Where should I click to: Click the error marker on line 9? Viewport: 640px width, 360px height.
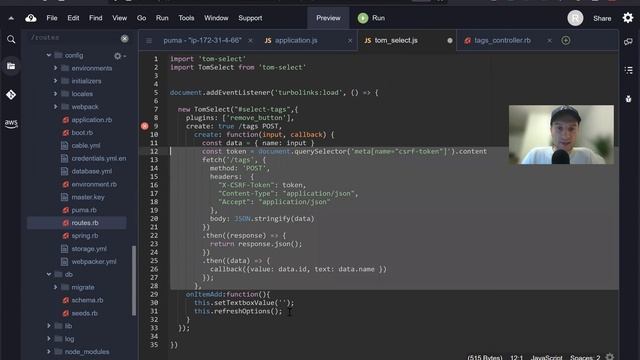pos(144,126)
